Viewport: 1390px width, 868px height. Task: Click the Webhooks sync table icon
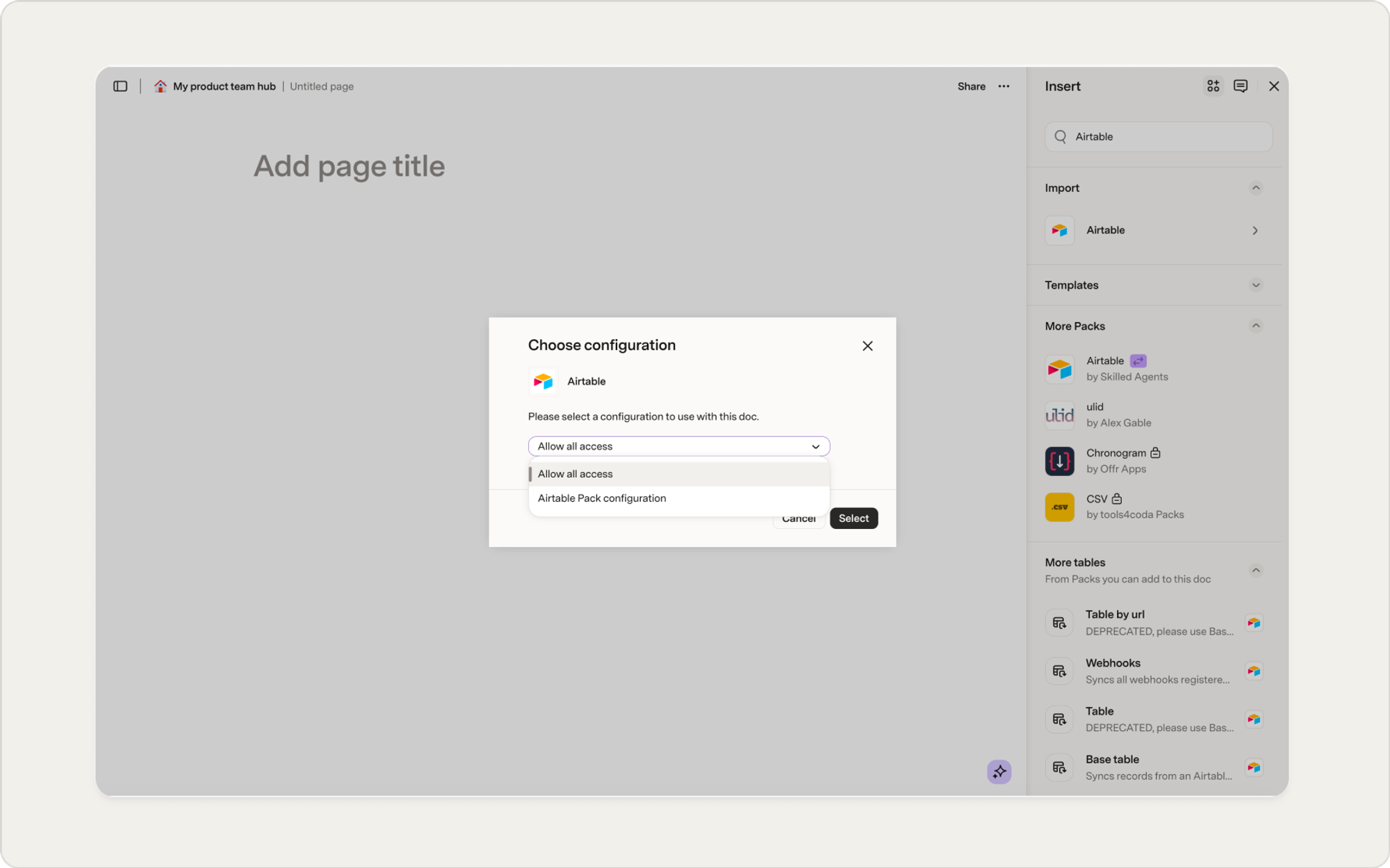click(x=1059, y=671)
